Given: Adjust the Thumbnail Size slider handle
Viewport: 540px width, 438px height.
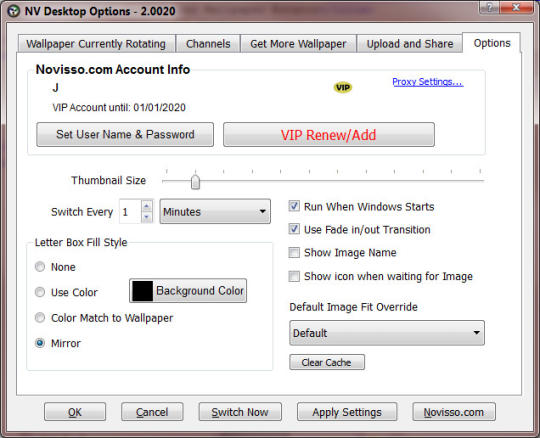Looking at the screenshot, I should coord(195,182).
